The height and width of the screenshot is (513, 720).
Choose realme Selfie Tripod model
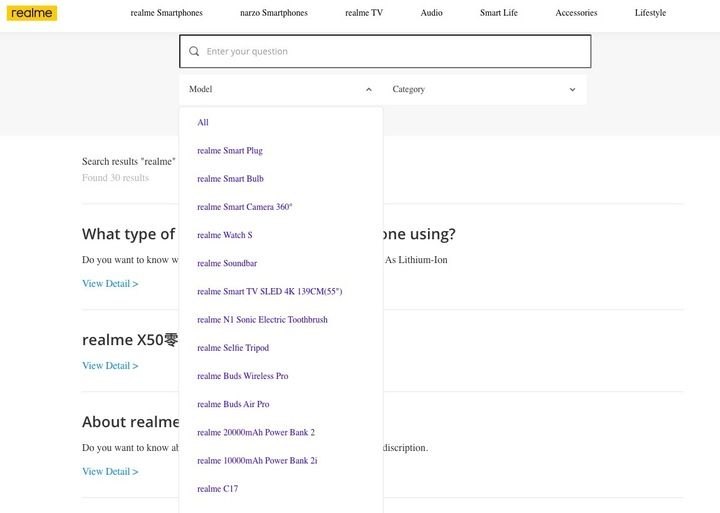click(233, 348)
